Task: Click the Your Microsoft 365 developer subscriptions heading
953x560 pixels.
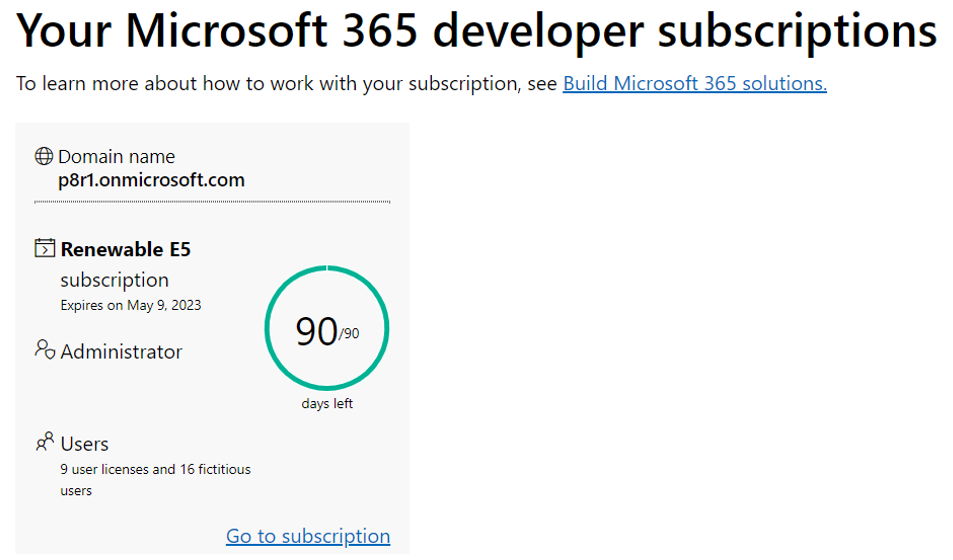Action: [476, 30]
